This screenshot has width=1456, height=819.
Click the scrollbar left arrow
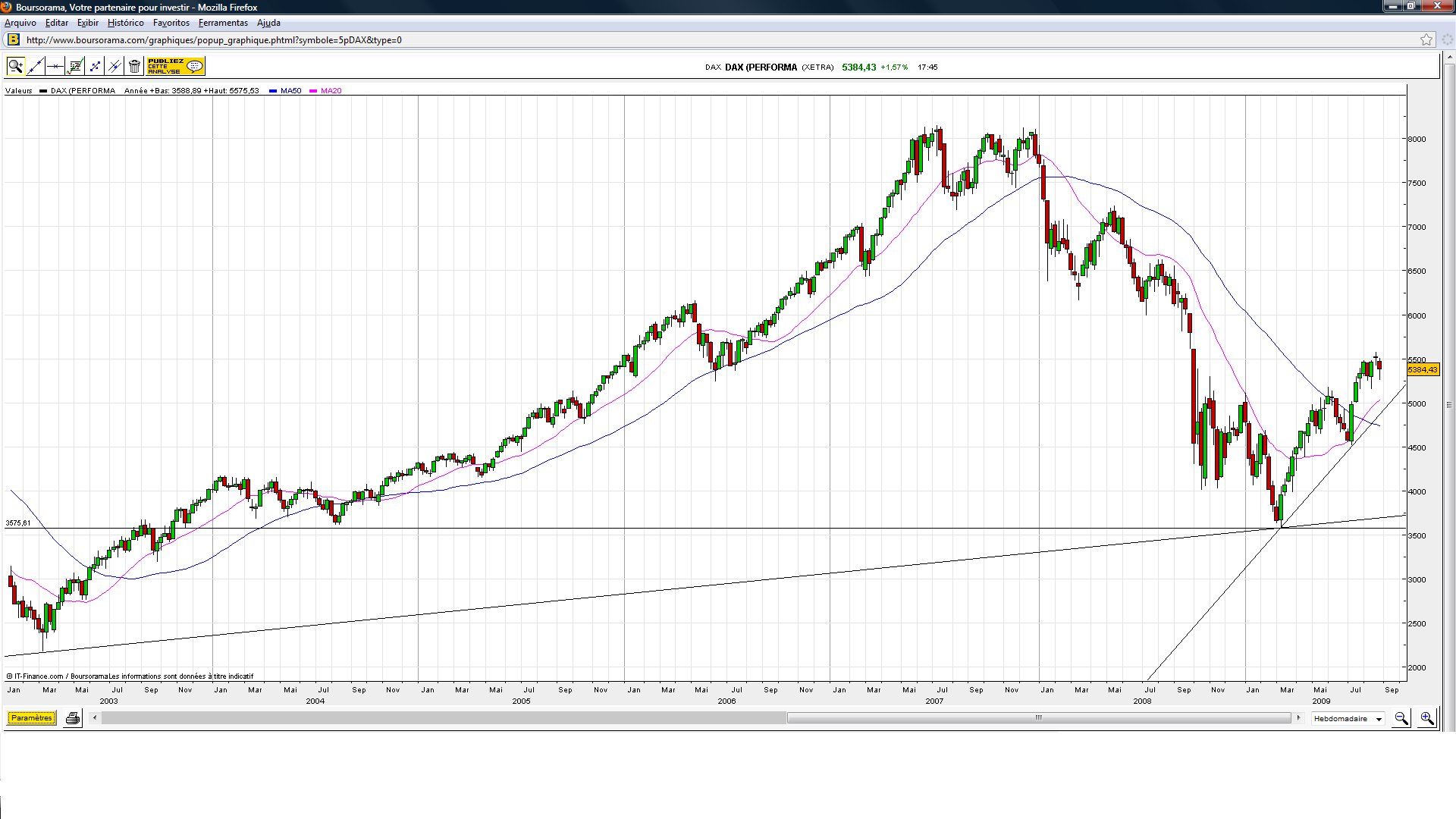coord(95,718)
